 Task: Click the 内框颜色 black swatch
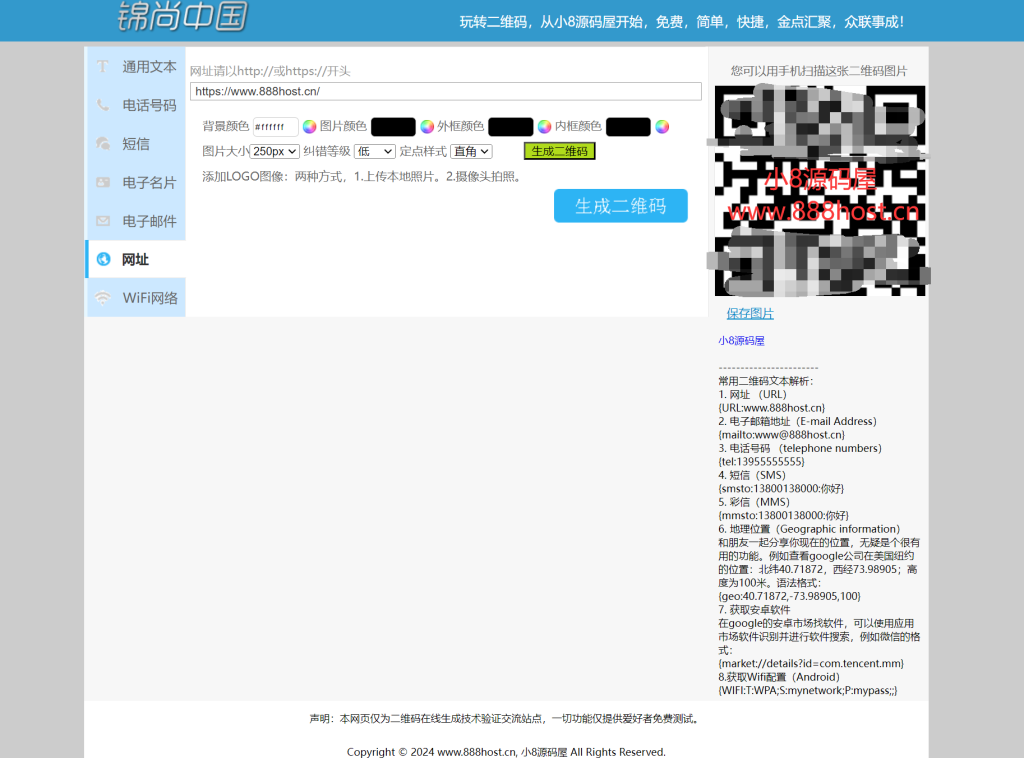628,127
